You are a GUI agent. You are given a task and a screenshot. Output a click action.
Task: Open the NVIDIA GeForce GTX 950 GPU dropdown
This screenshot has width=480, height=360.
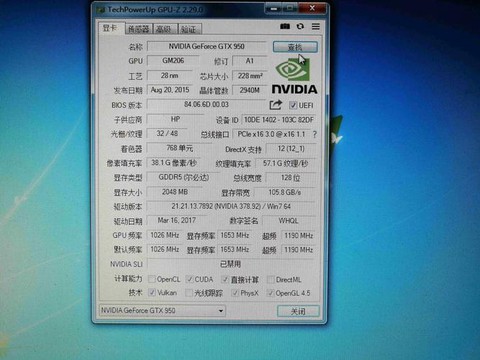(x=162, y=311)
